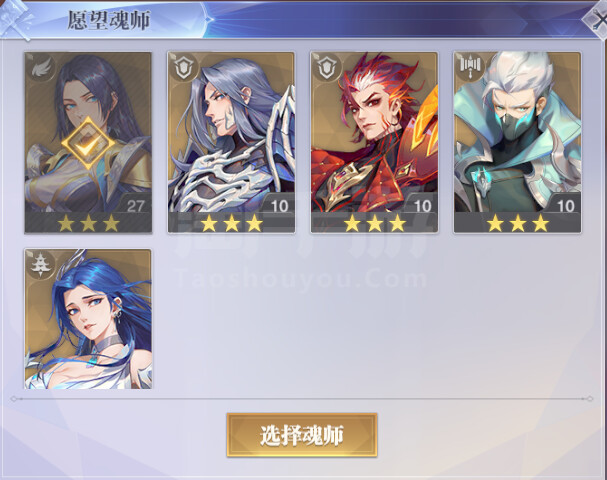Viewport: 607px width, 480px height.
Task: Click the tree-shaped icon on blue-haired card
Action: pos(41,264)
